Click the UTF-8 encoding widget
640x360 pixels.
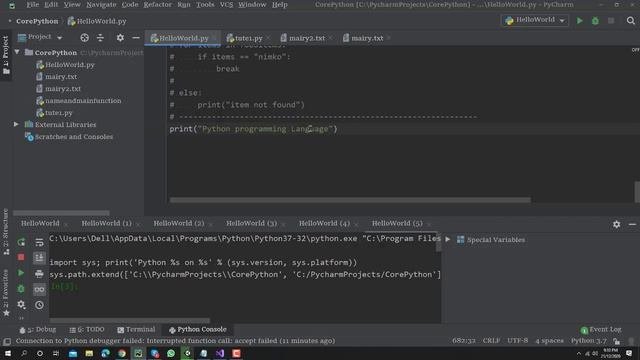click(518, 340)
